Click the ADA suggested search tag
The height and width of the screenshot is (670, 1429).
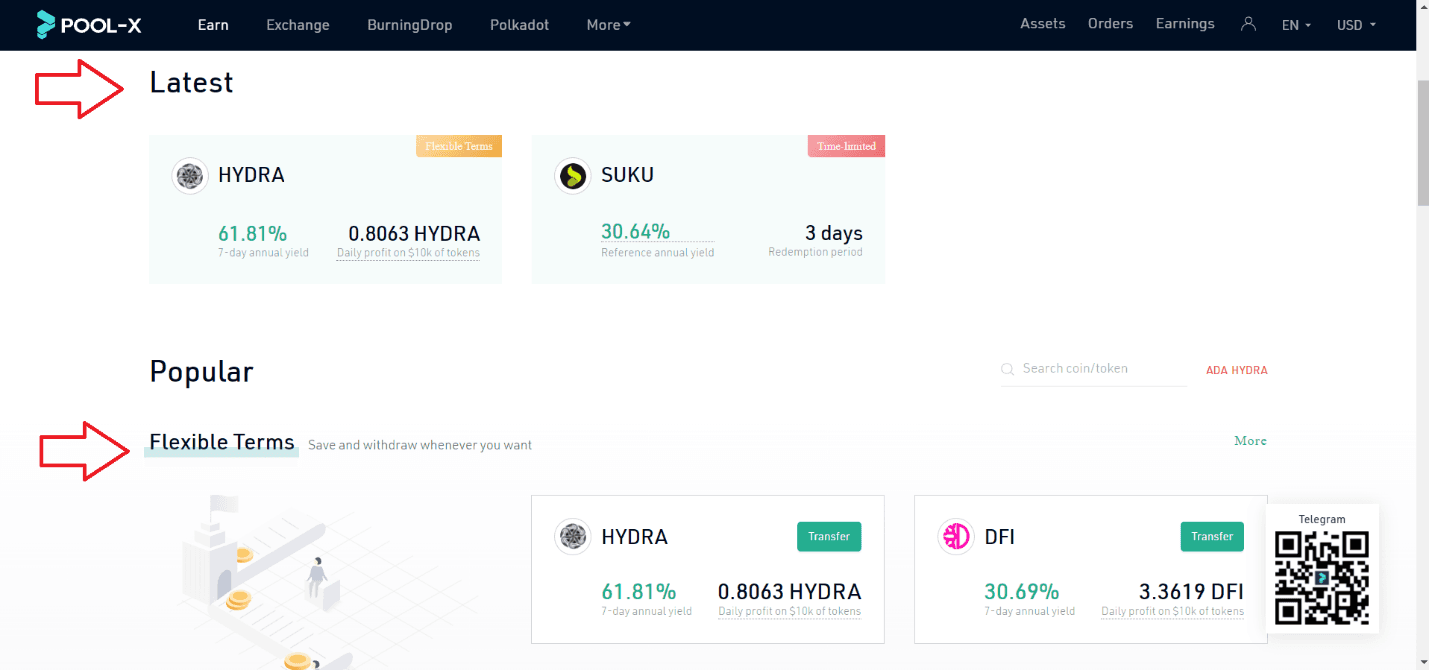(x=1216, y=370)
